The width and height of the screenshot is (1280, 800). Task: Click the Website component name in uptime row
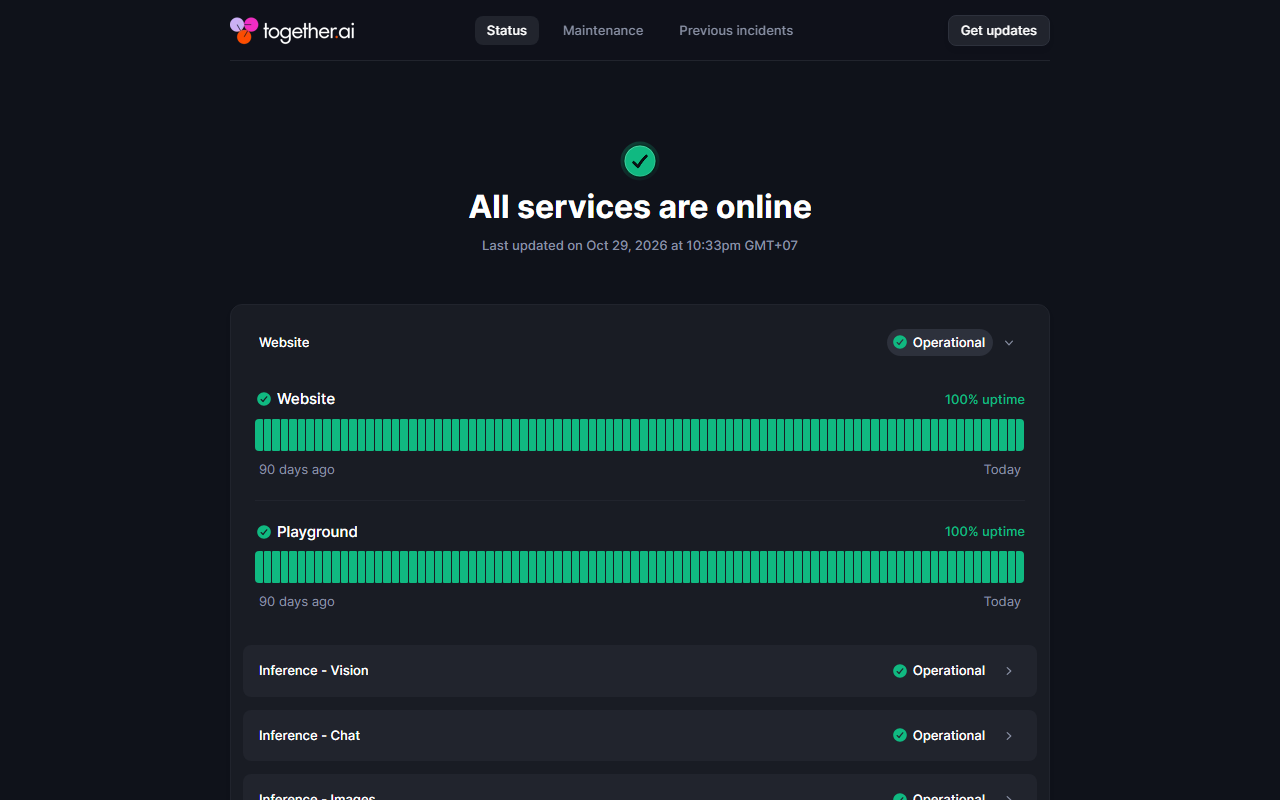[x=306, y=399]
